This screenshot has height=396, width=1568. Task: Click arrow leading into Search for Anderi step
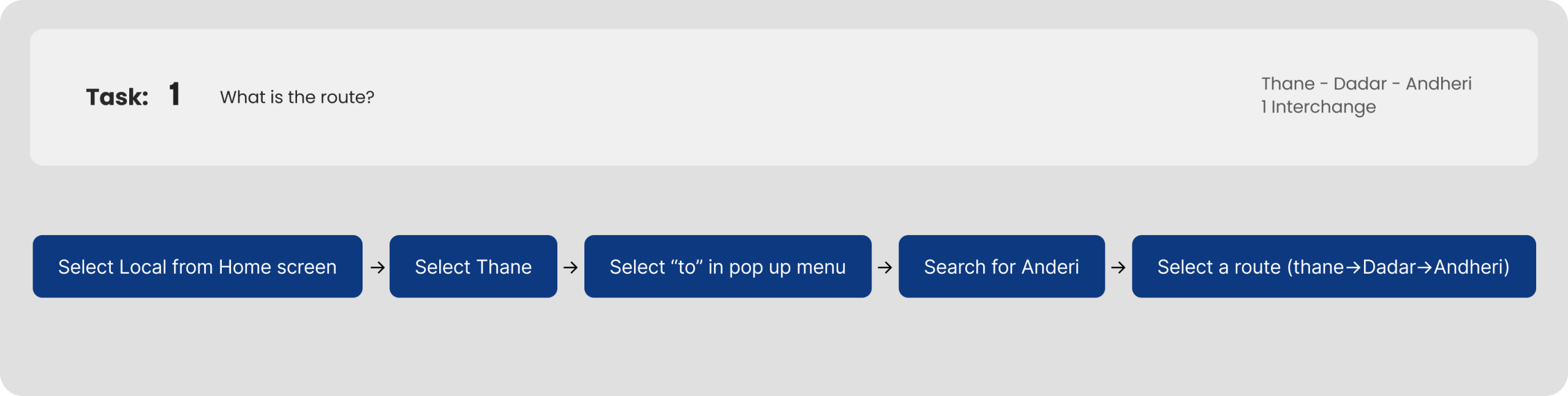point(884,267)
